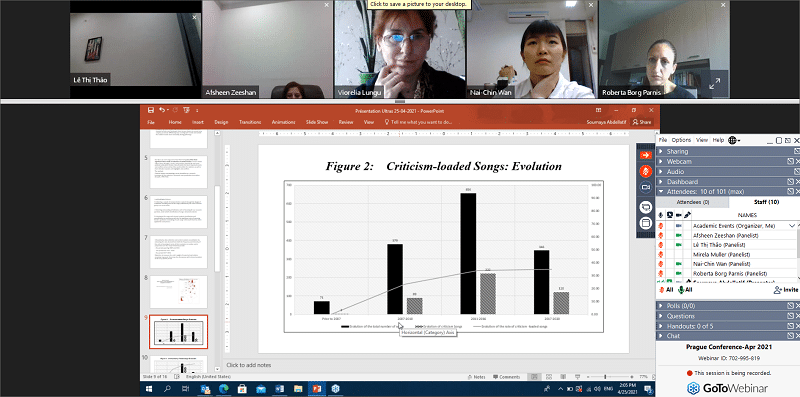
Task: Click the orange microphone mute icon in the grab tab
Action: pyautogui.click(x=645, y=171)
